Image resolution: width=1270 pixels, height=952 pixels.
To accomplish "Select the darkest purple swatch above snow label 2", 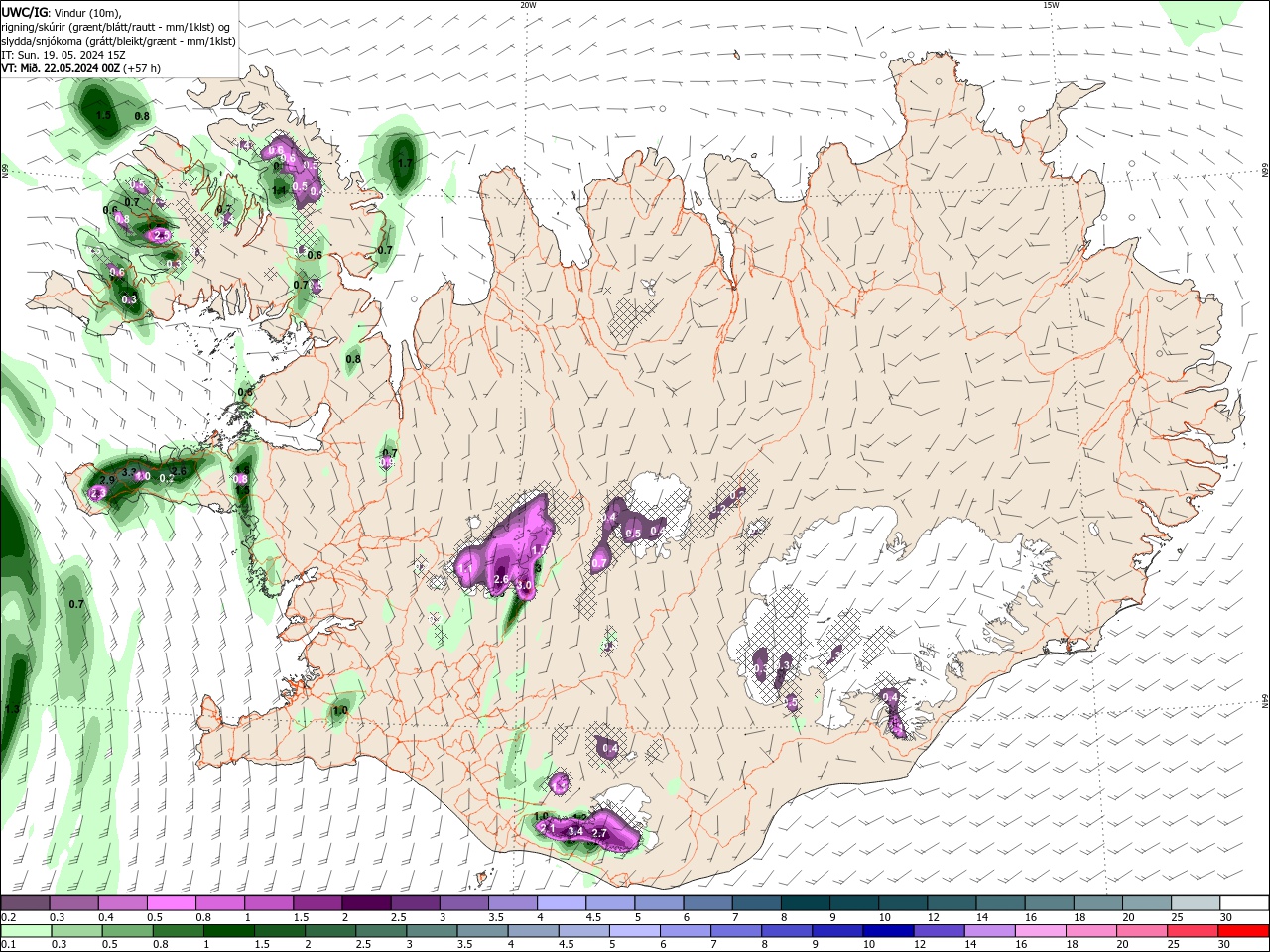I will [366, 903].
